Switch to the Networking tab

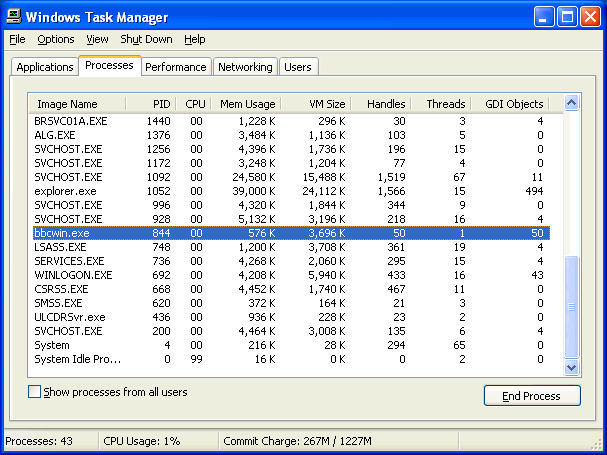(245, 67)
